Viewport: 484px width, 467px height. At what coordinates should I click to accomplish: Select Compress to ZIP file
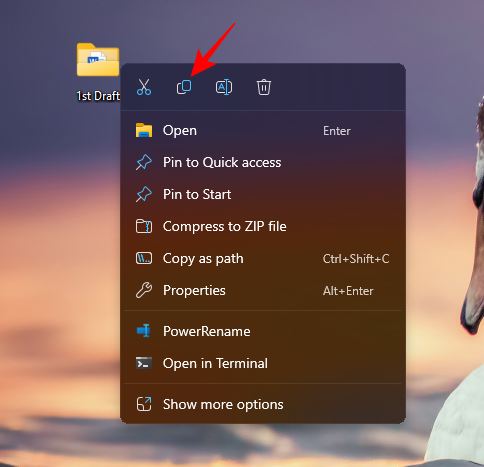point(263,226)
